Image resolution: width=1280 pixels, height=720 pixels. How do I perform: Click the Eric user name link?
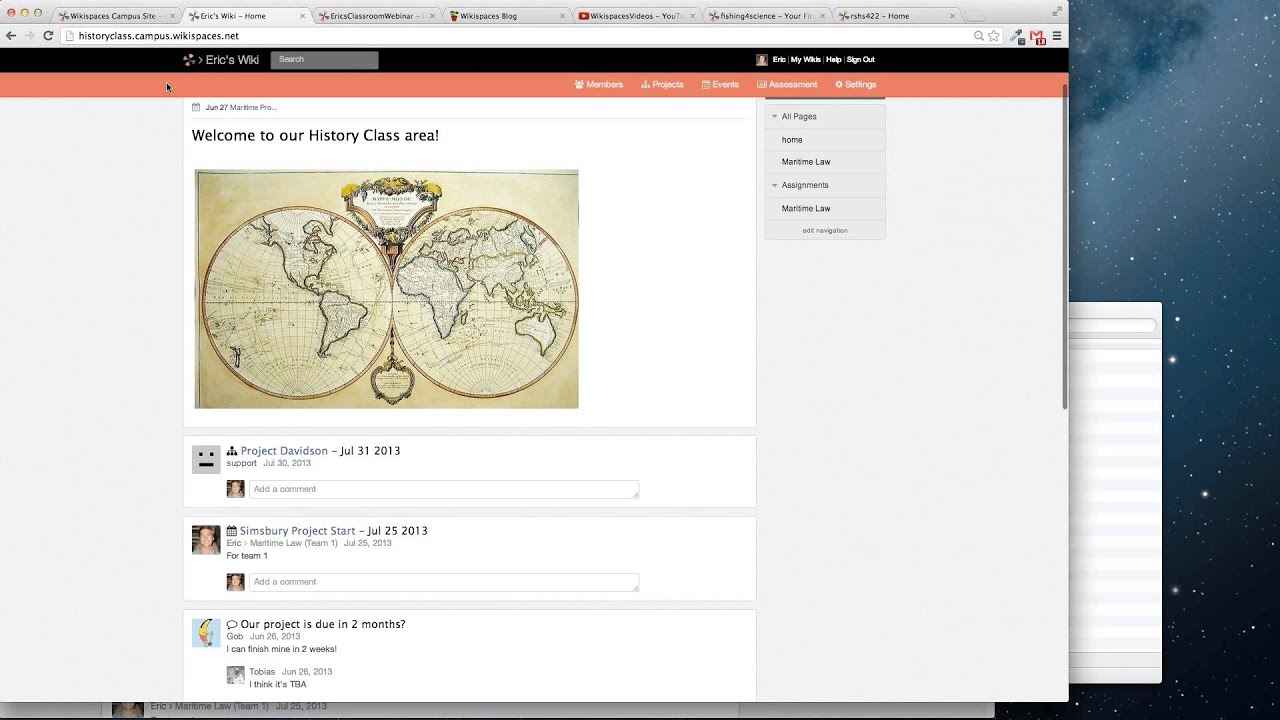click(x=779, y=60)
